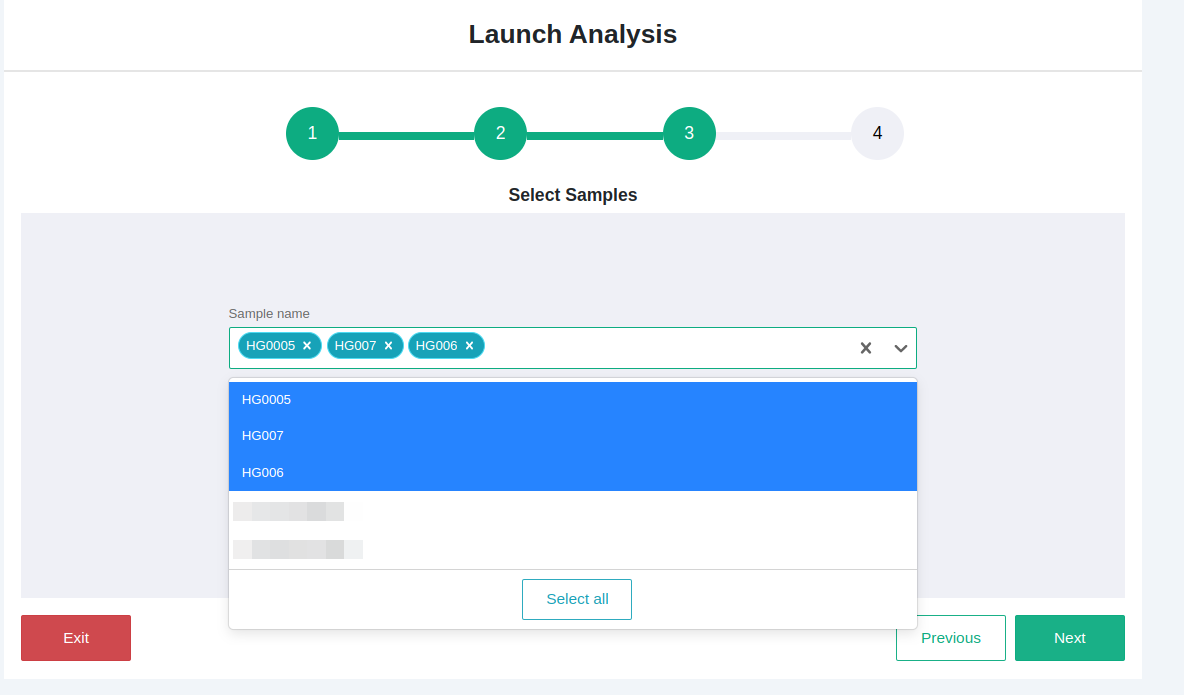Click the red Exit button
1184x695 pixels.
(76, 638)
